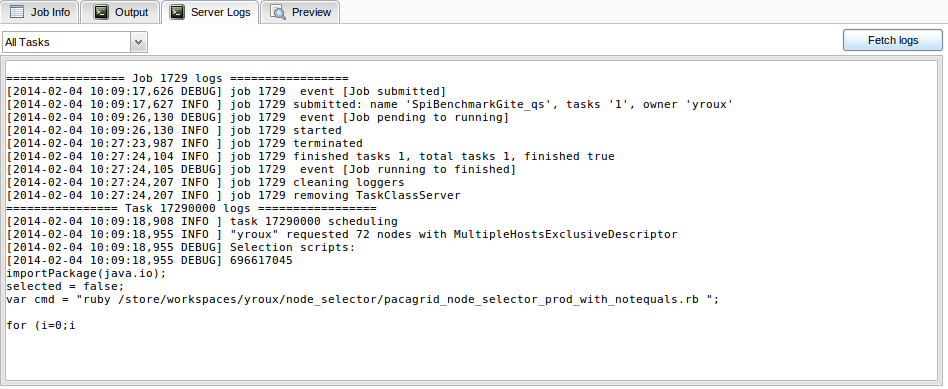This screenshot has height=389, width=948.
Task: Click the 'job 1729 terminated' log line
Action: pos(184,143)
